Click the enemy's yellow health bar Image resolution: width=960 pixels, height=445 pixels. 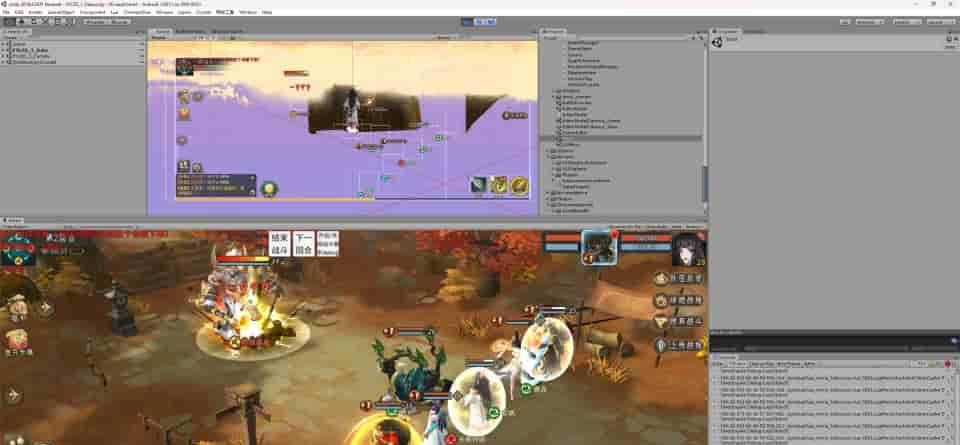pyautogui.click(x=244, y=260)
